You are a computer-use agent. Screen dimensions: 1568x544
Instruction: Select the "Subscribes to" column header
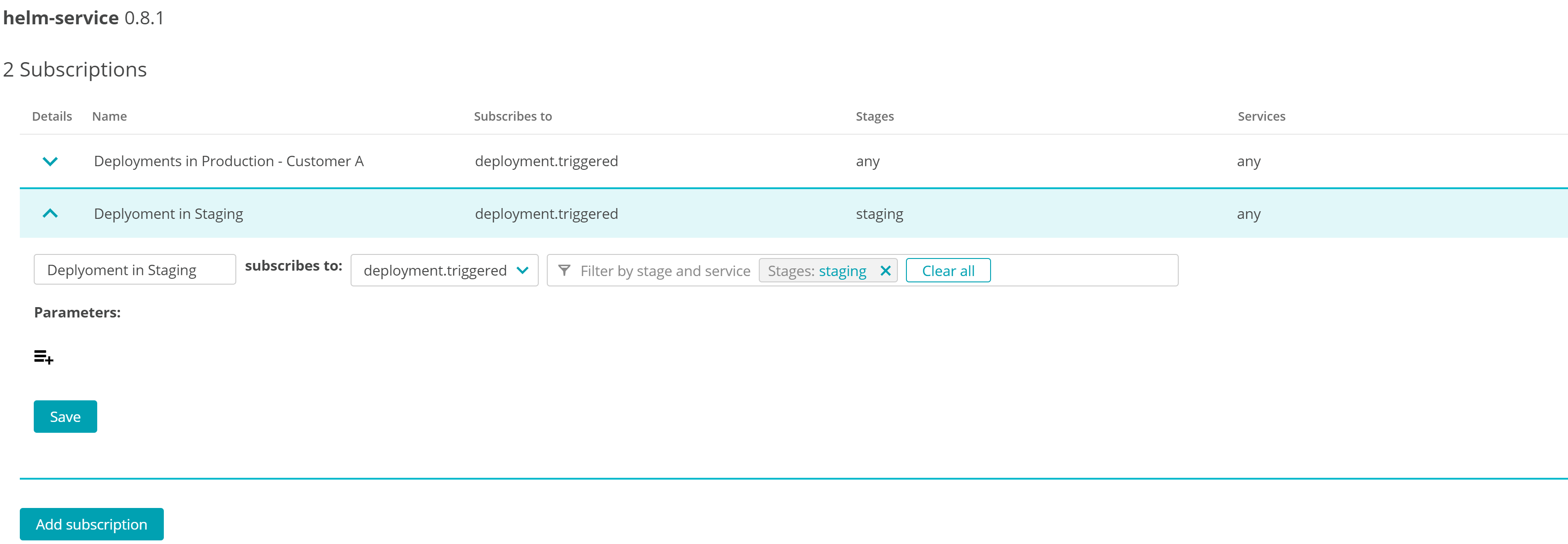tap(513, 116)
